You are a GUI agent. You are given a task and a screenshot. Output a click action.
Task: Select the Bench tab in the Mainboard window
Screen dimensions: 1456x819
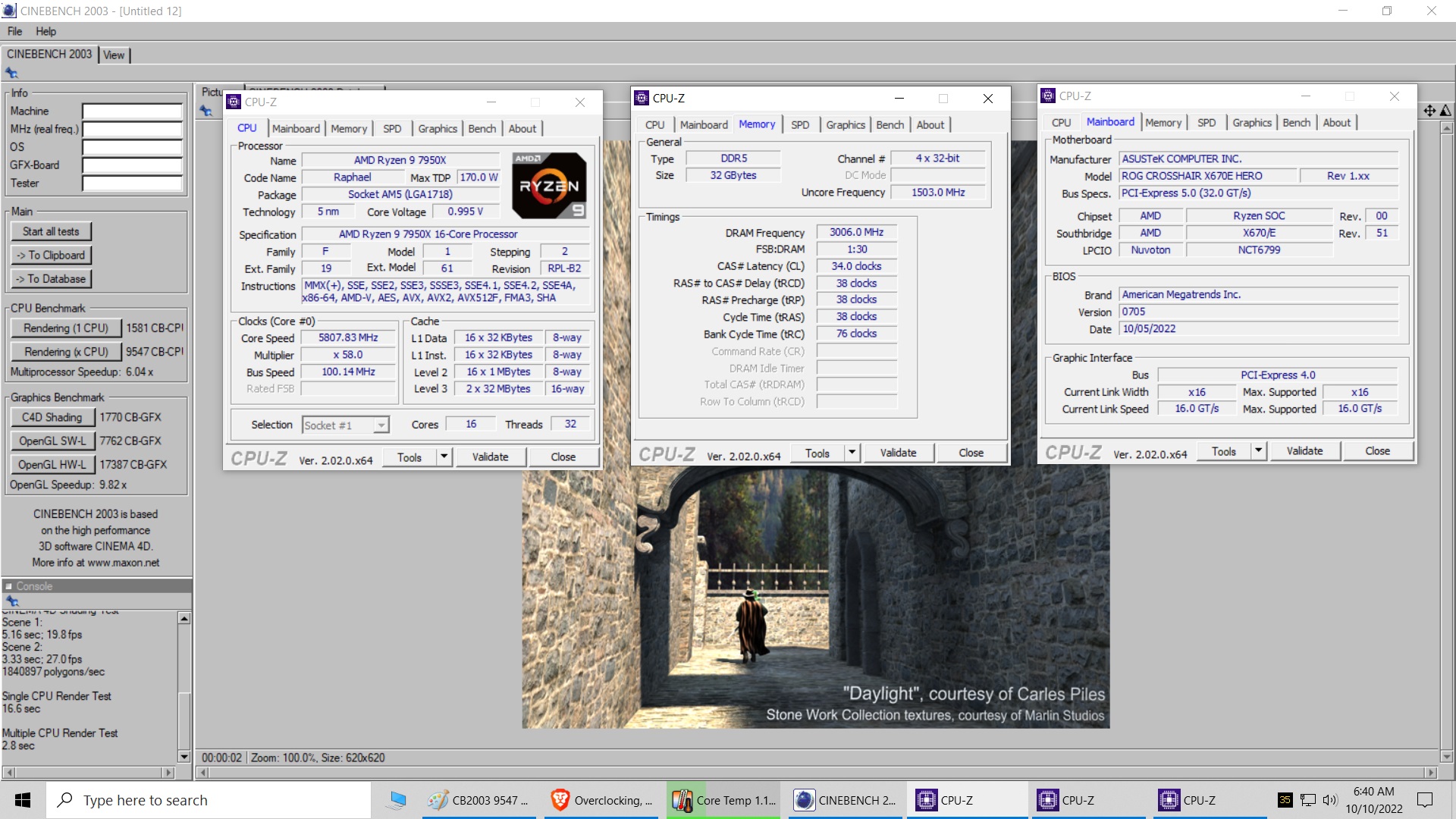point(1296,123)
